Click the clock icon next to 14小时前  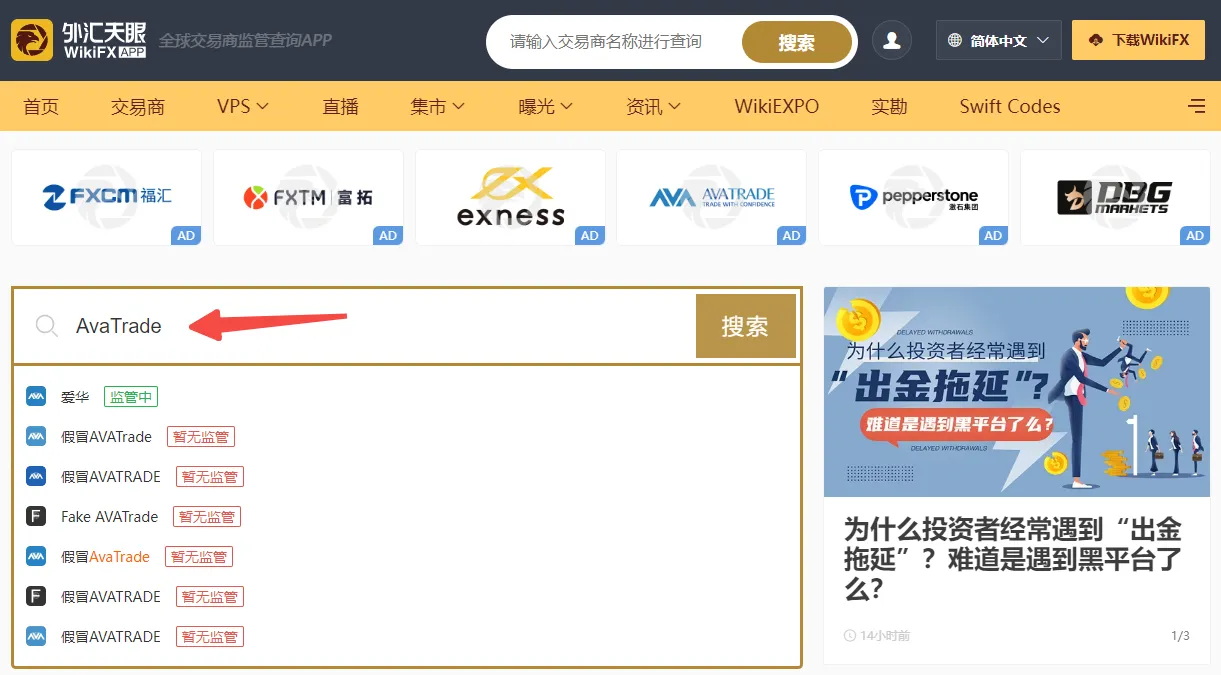point(850,636)
